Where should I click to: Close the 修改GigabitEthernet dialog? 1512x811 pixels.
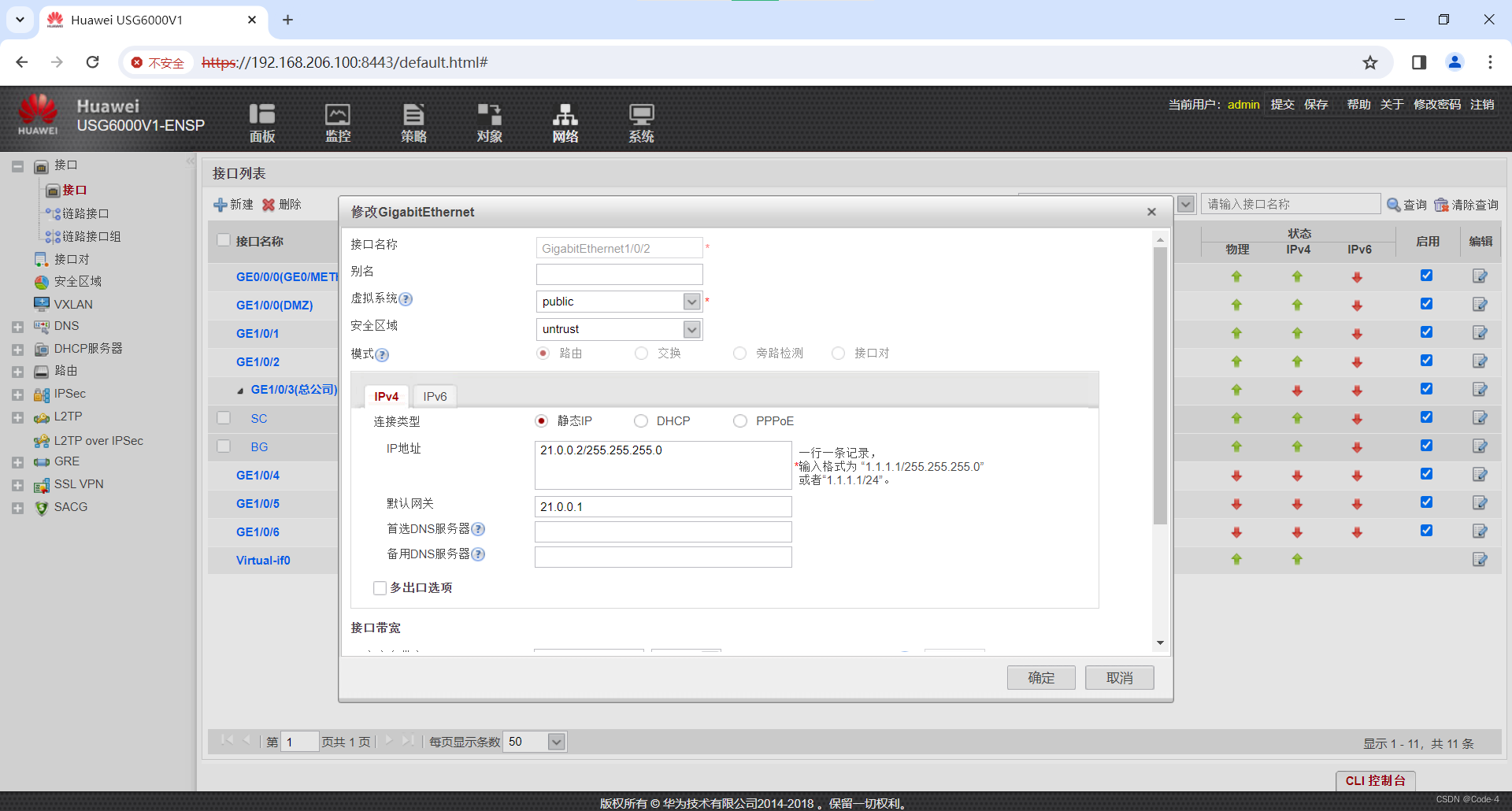[x=1151, y=212]
